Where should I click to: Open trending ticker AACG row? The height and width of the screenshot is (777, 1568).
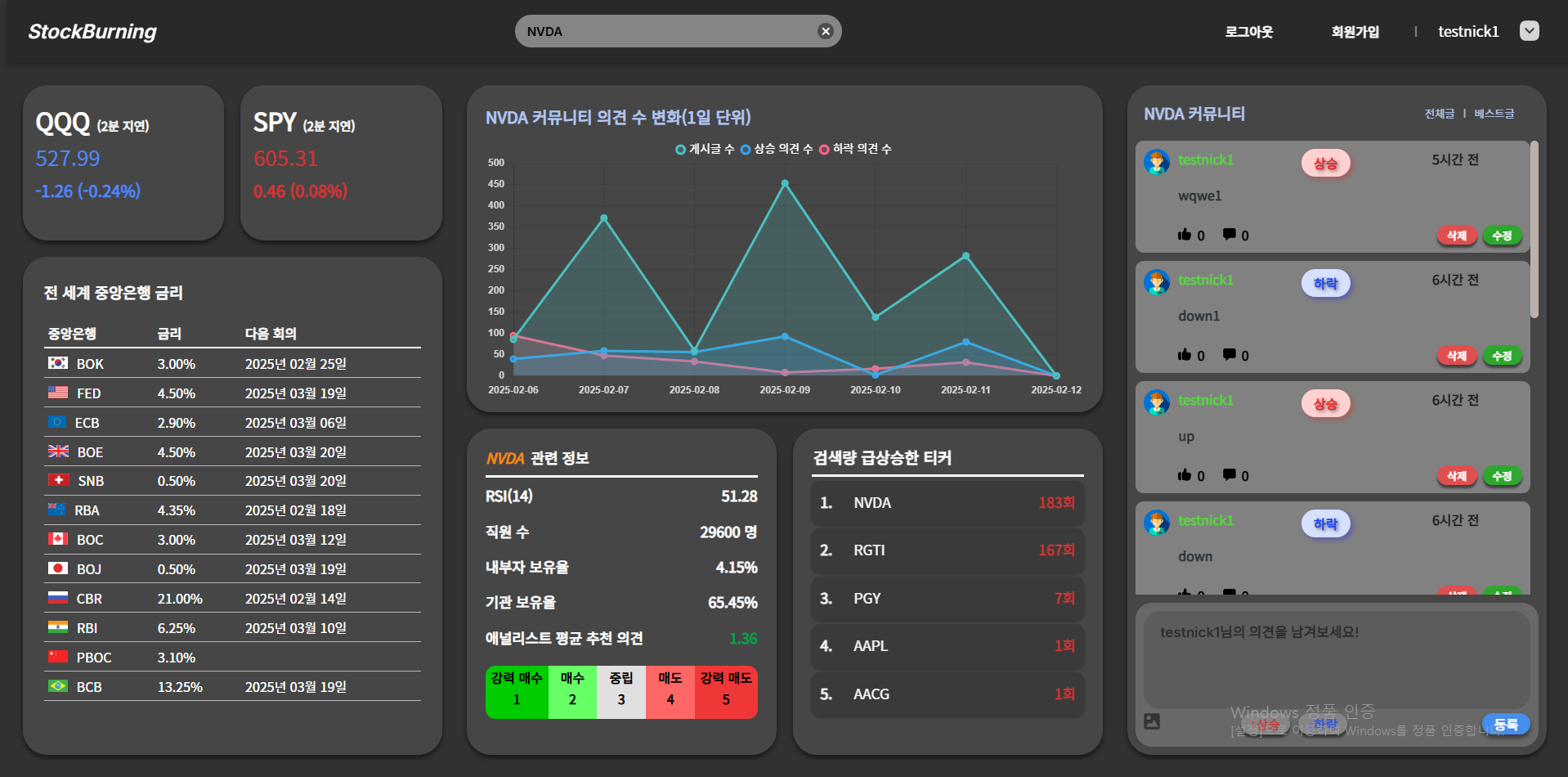click(948, 694)
